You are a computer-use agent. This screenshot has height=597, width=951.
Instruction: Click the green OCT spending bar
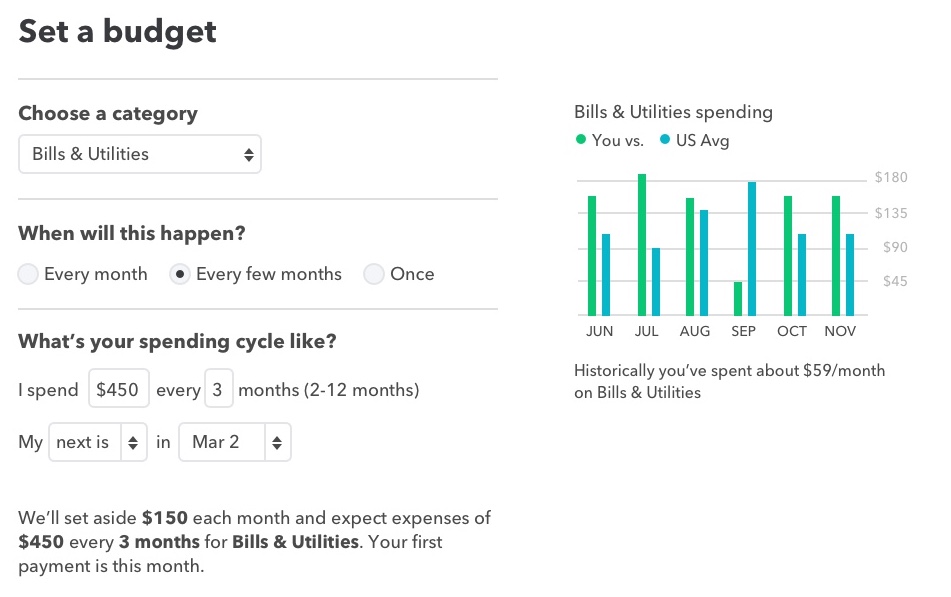(x=788, y=255)
